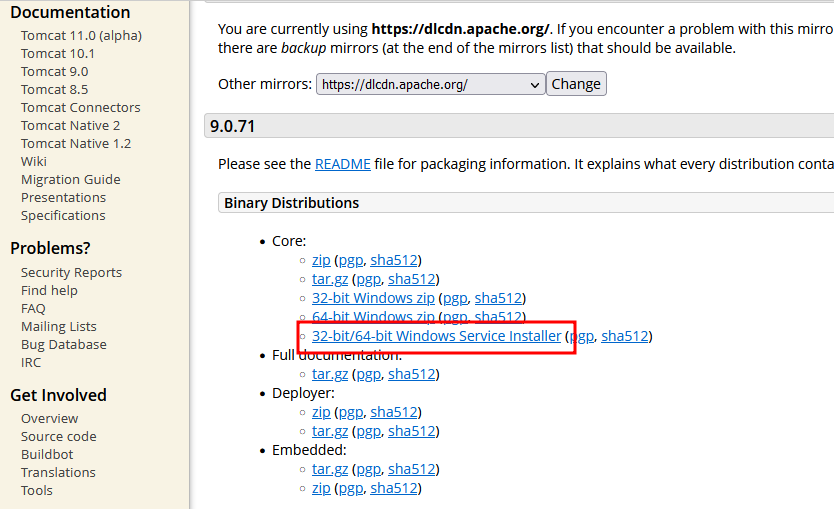Screen dimensions: 834x509
Task: Open pgp signature for Core tar.gz
Action: point(369,280)
